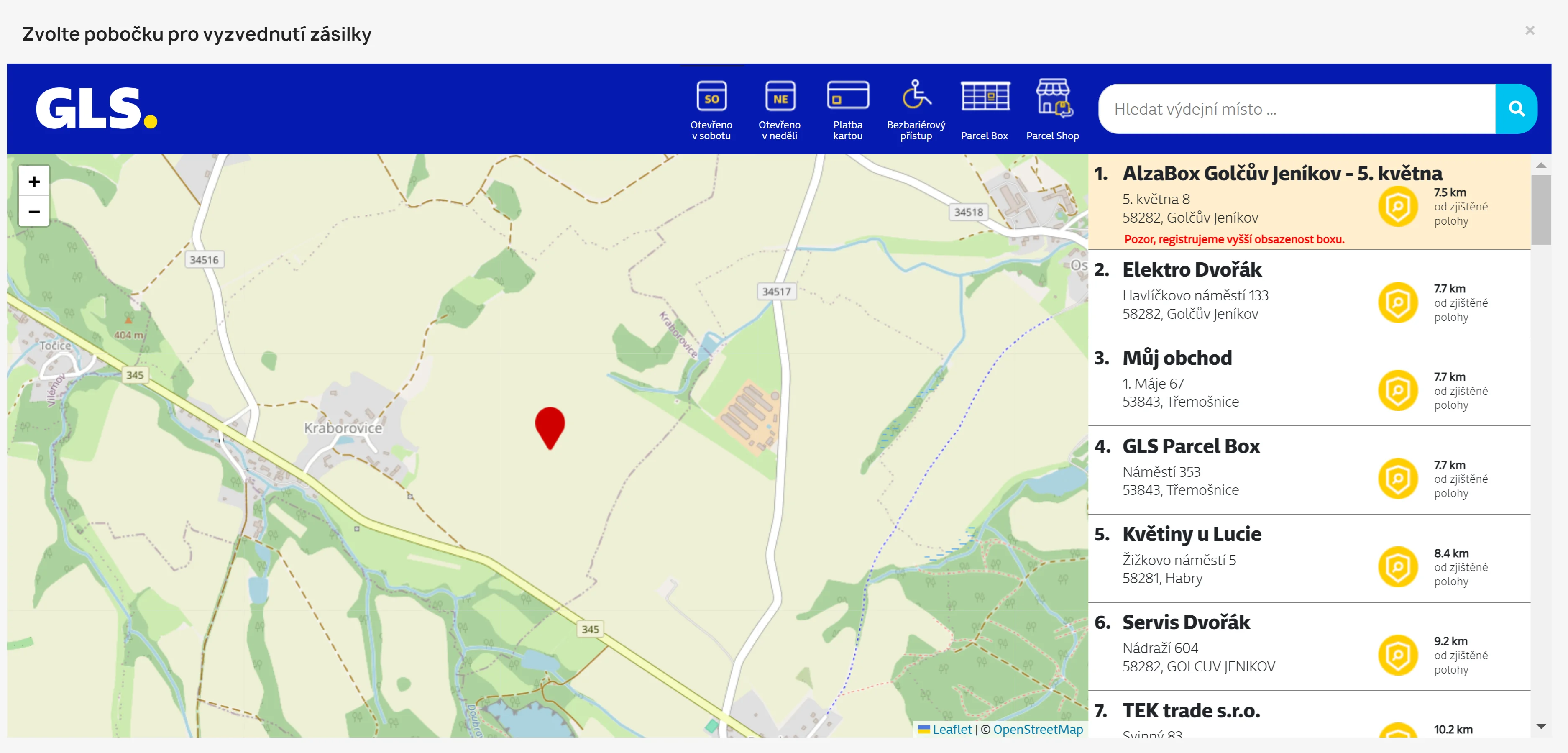This screenshot has height=753, width=1568.
Task: Enable the card payment filter
Action: [847, 109]
